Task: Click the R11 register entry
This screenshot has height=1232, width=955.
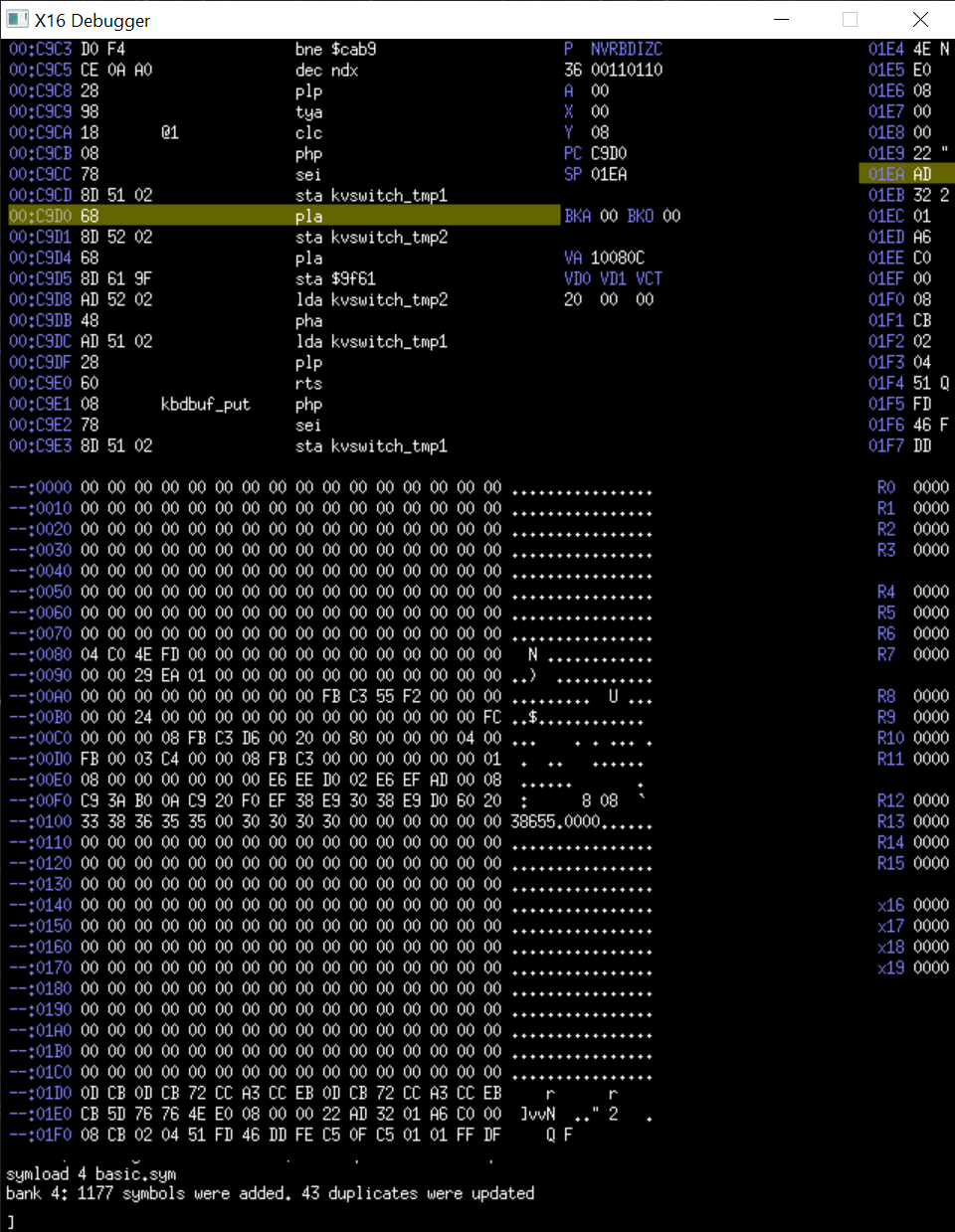Action: pyautogui.click(x=913, y=759)
